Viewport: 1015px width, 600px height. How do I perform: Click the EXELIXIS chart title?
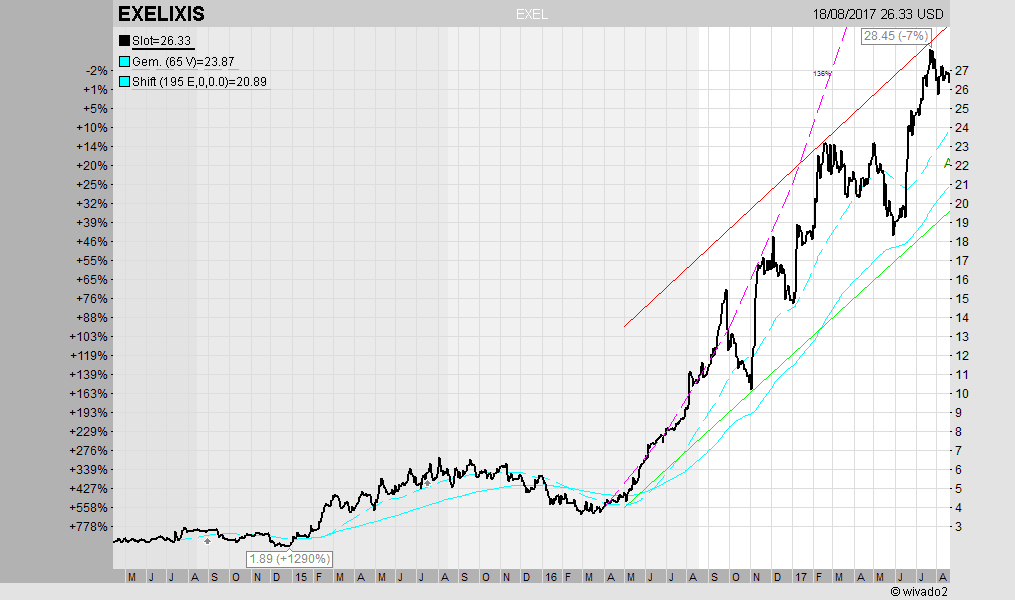(161, 14)
